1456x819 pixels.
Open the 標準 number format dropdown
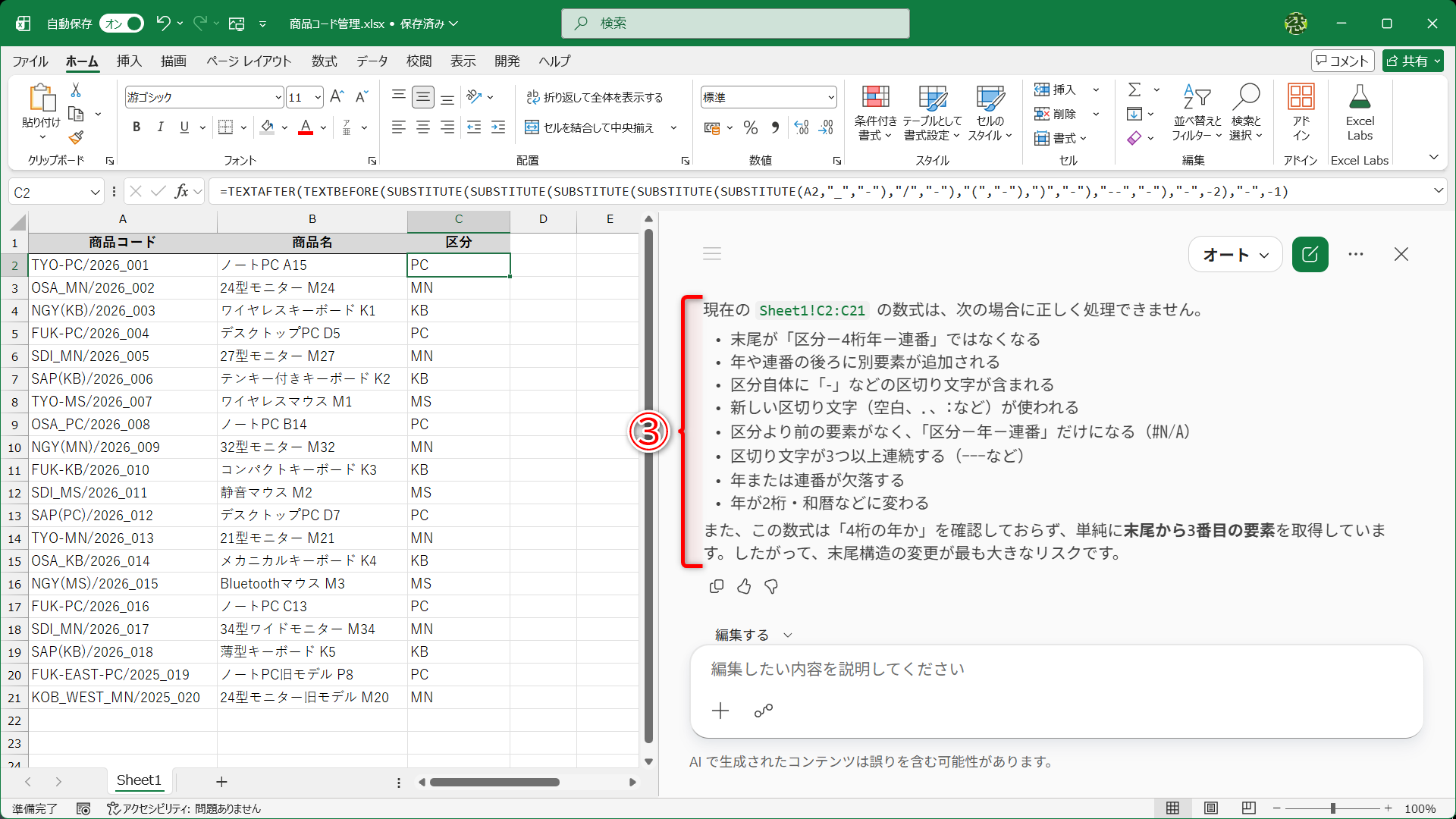click(x=830, y=97)
